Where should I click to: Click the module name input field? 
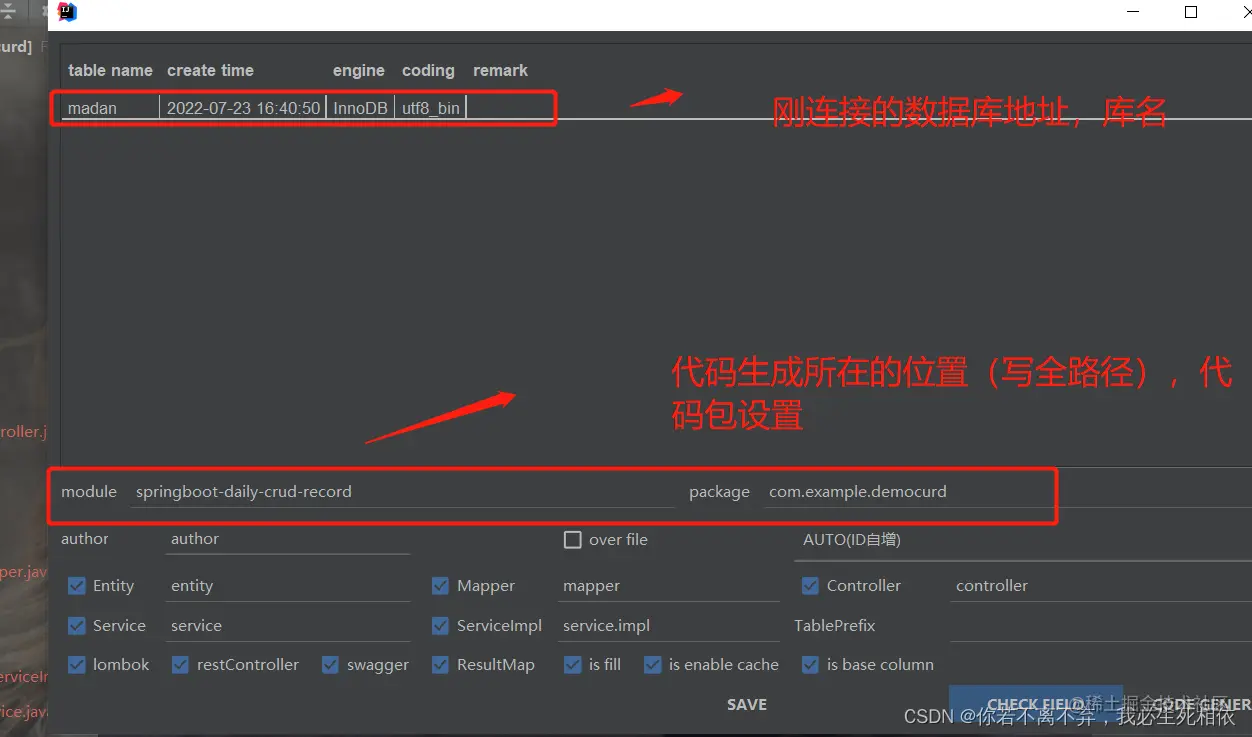[400, 491]
